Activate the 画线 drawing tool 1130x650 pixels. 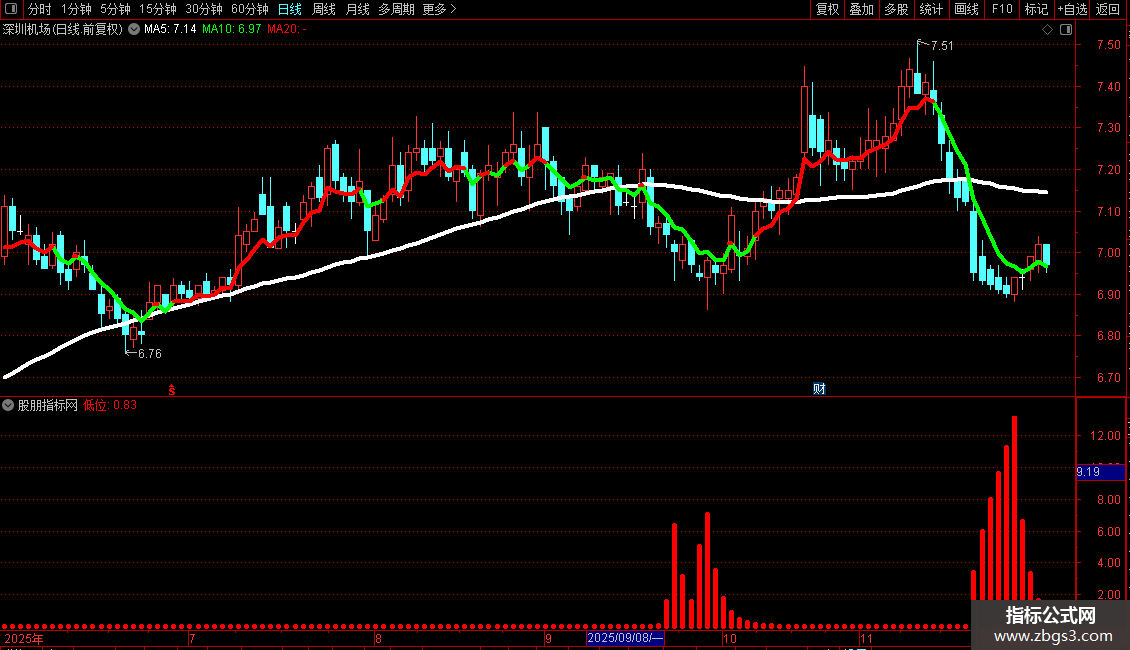(966, 9)
